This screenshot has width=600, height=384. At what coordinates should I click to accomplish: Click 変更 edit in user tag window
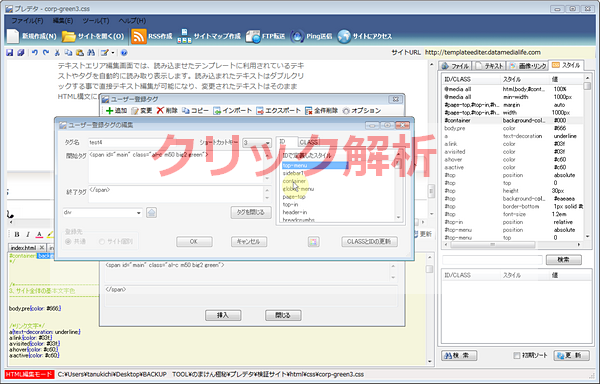click(142, 111)
